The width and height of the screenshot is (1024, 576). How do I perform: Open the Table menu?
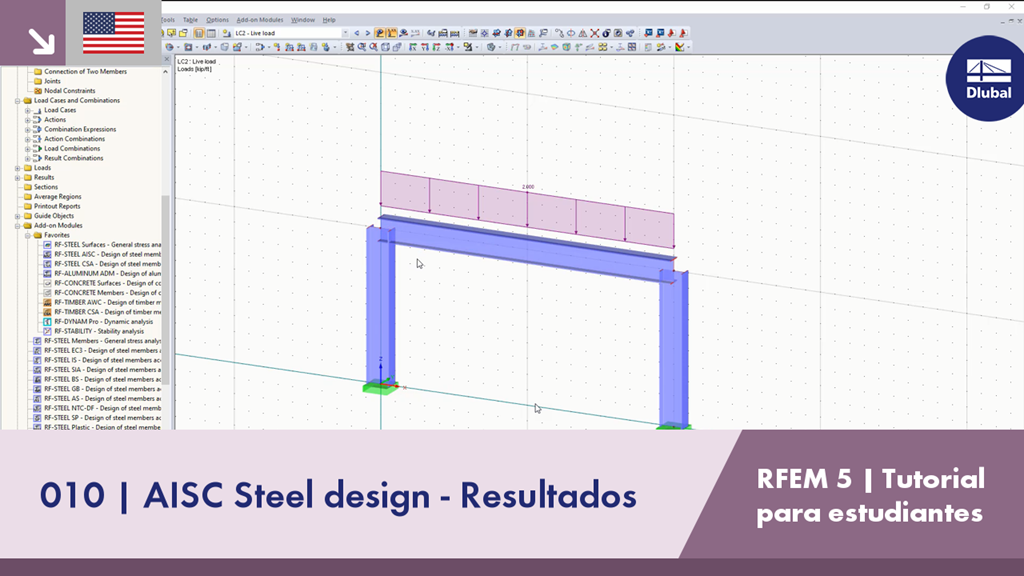190,20
